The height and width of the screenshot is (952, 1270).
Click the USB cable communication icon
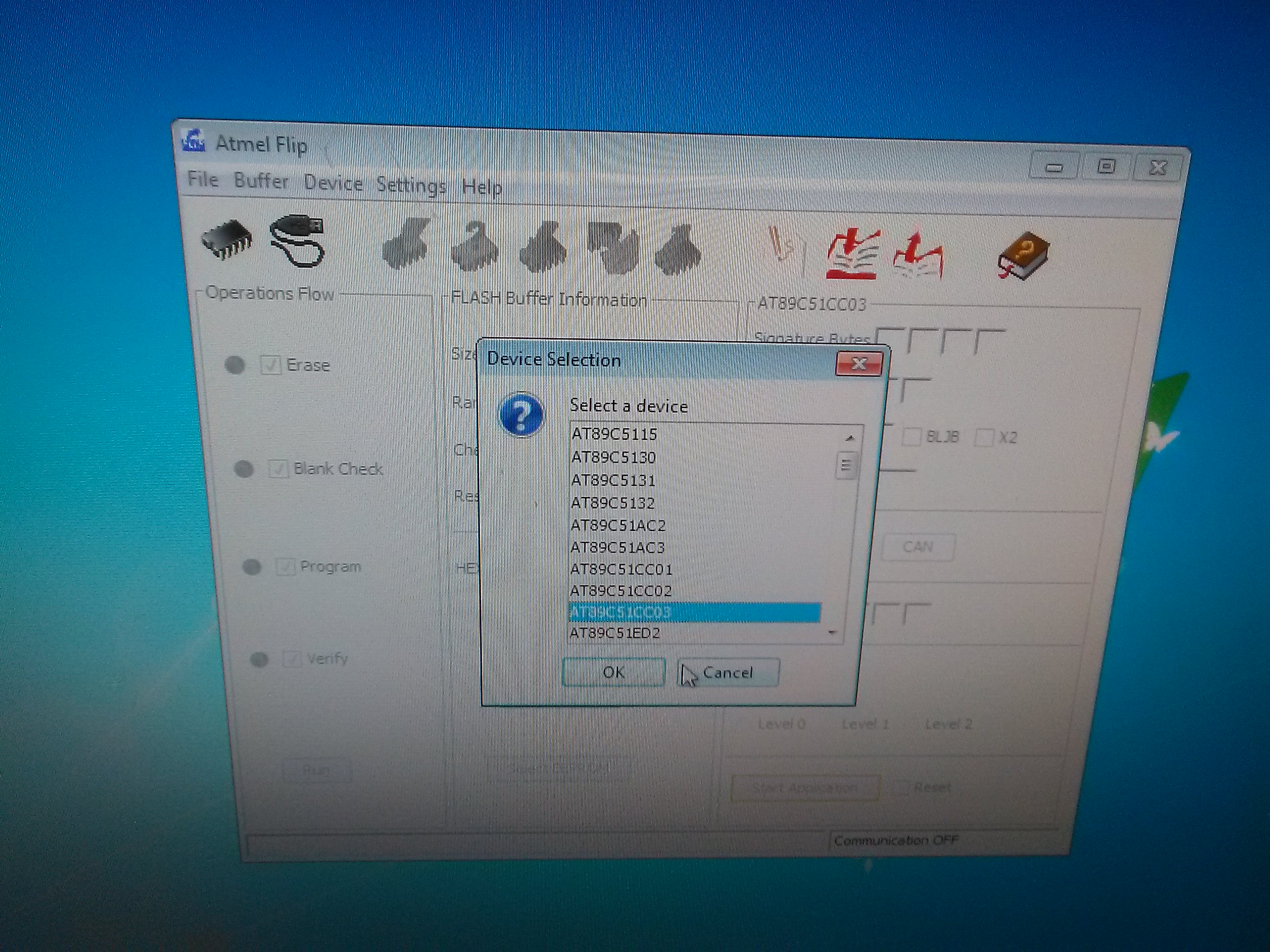click(297, 241)
